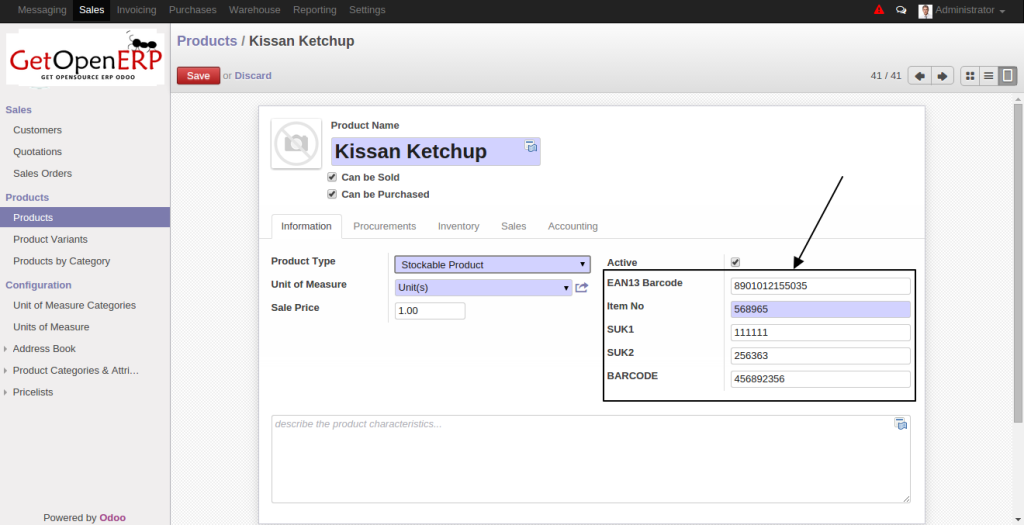Click the red warning triangle icon

point(879,10)
